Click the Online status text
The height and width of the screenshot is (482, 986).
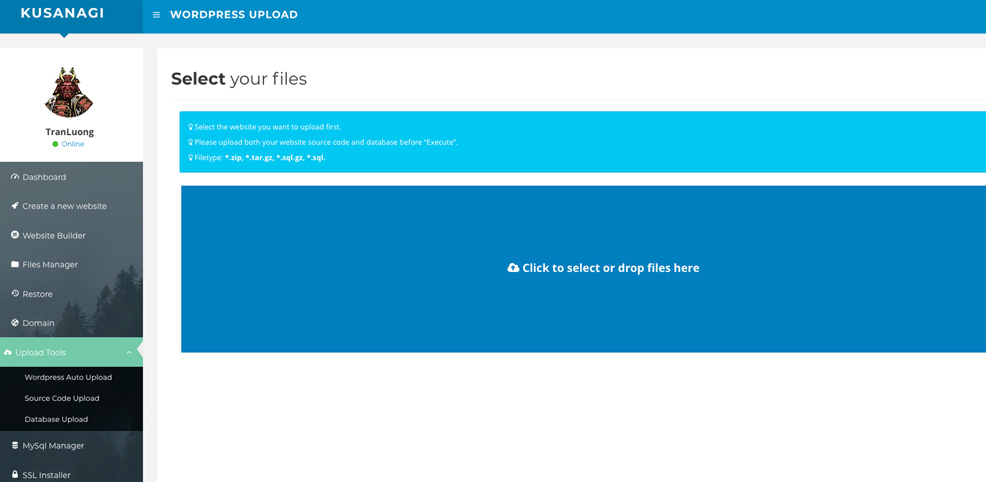pyautogui.click(x=72, y=144)
